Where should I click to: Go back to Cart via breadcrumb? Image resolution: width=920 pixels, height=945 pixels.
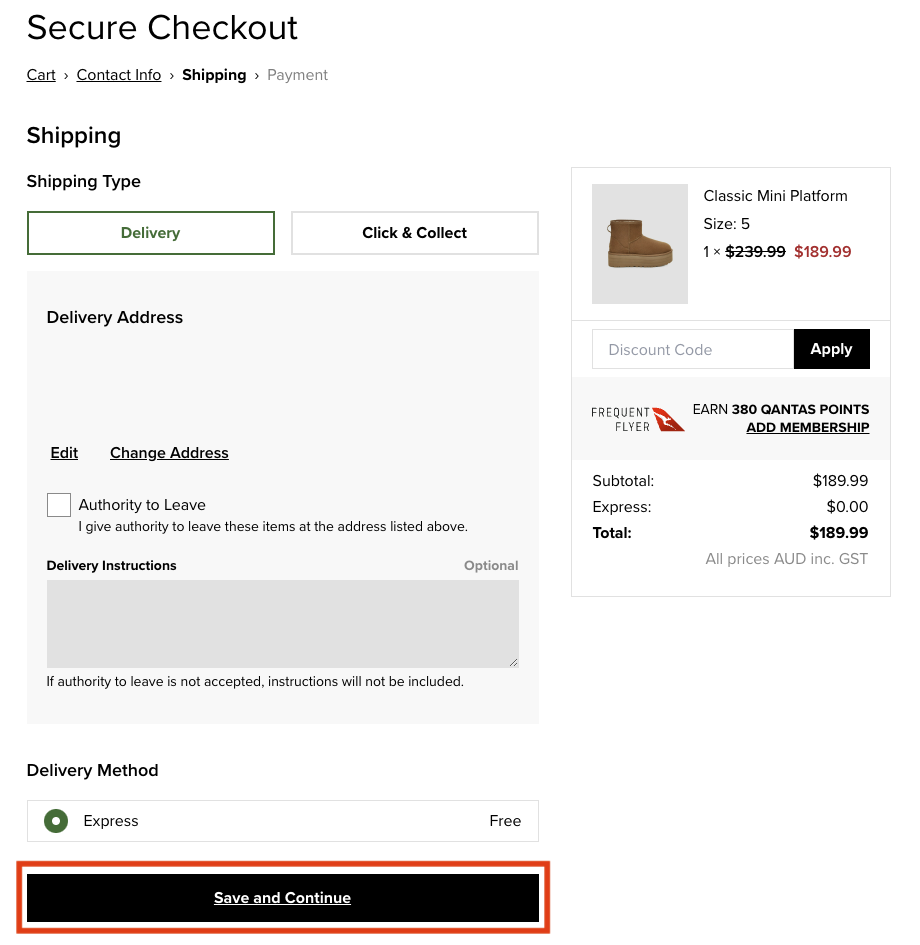click(x=41, y=75)
